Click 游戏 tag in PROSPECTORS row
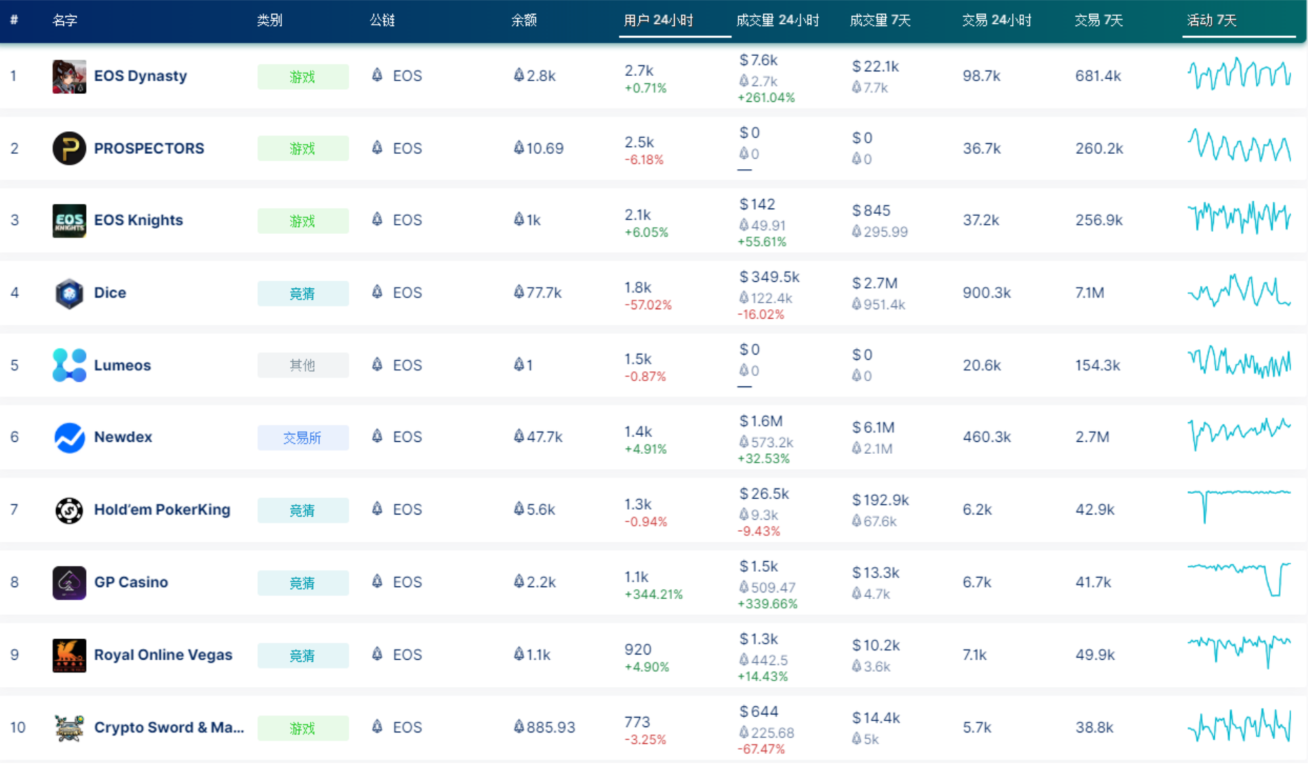 [303, 148]
